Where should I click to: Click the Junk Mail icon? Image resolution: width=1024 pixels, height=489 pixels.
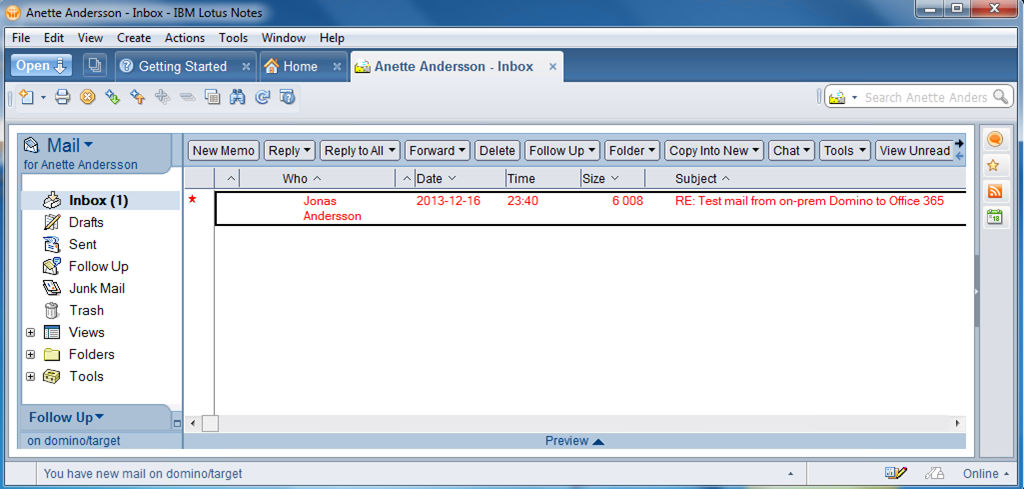(52, 288)
